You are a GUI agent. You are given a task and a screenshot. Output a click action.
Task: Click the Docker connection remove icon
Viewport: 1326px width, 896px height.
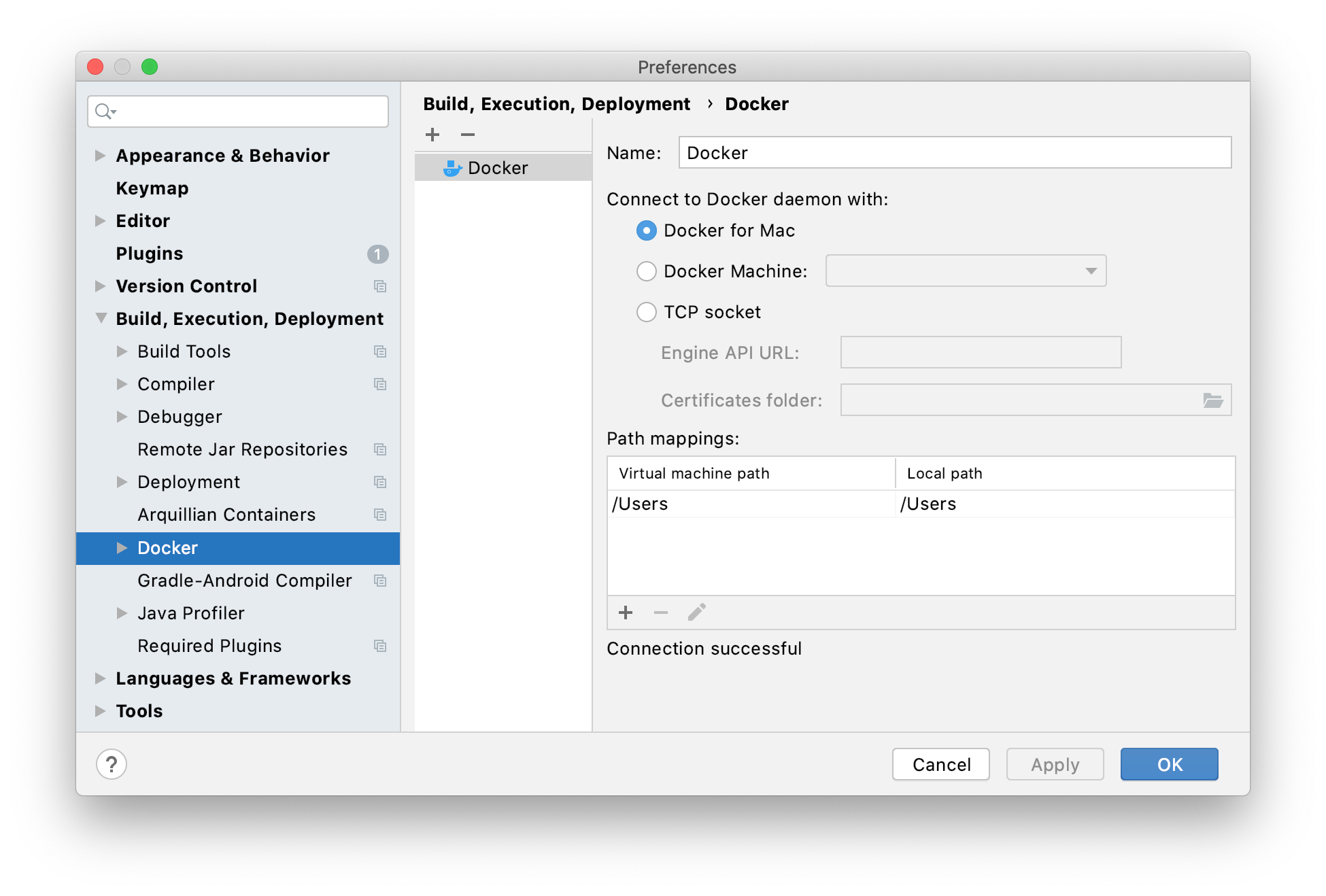point(465,135)
